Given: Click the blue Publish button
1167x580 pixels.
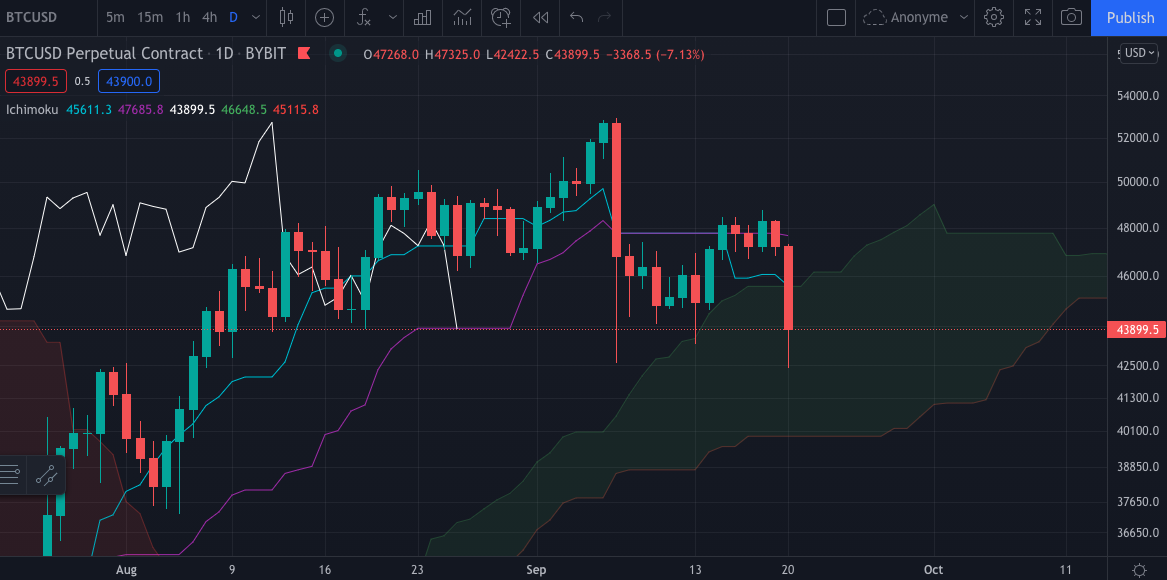Looking at the screenshot, I should 1129,17.
